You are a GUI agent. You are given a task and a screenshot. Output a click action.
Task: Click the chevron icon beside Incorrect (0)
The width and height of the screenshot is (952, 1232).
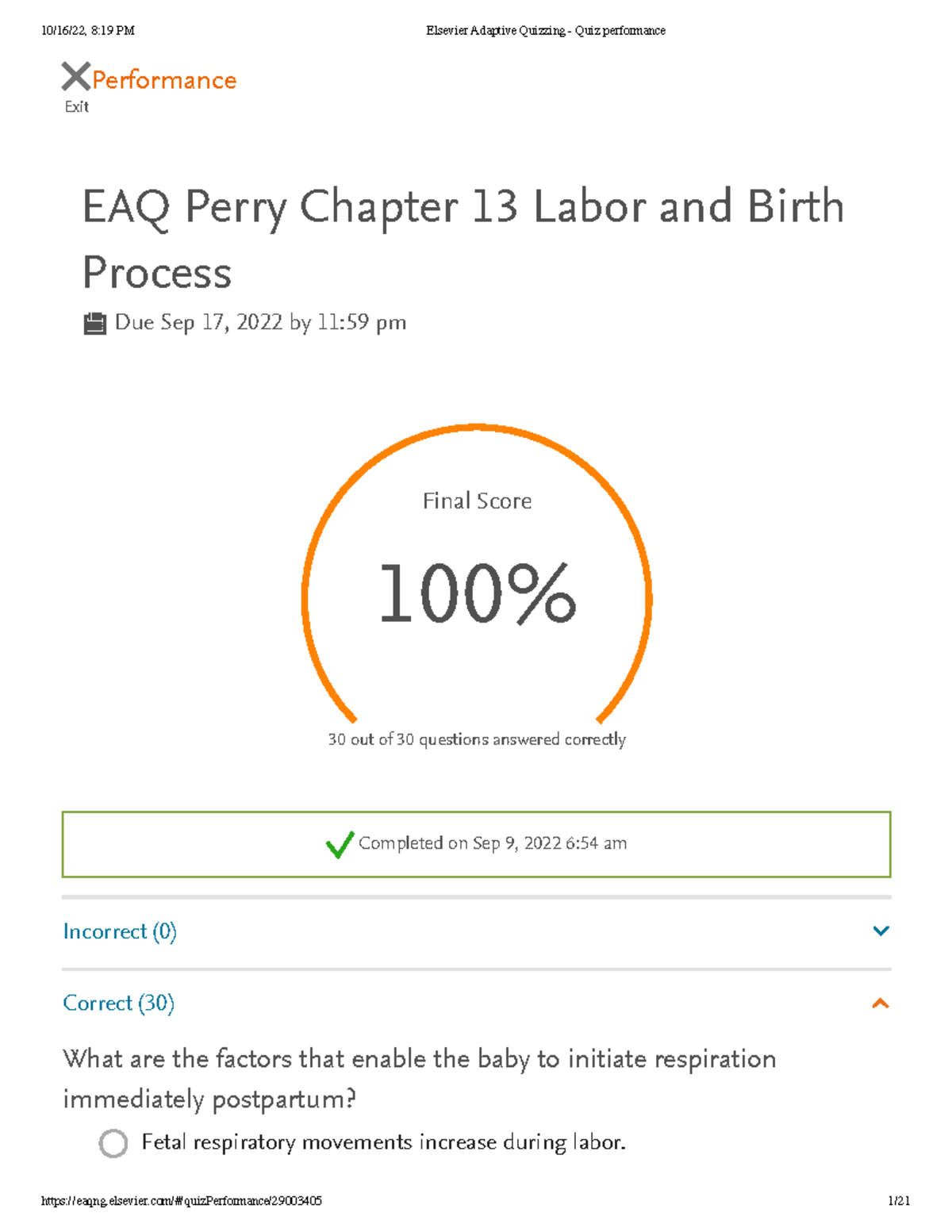[x=881, y=931]
